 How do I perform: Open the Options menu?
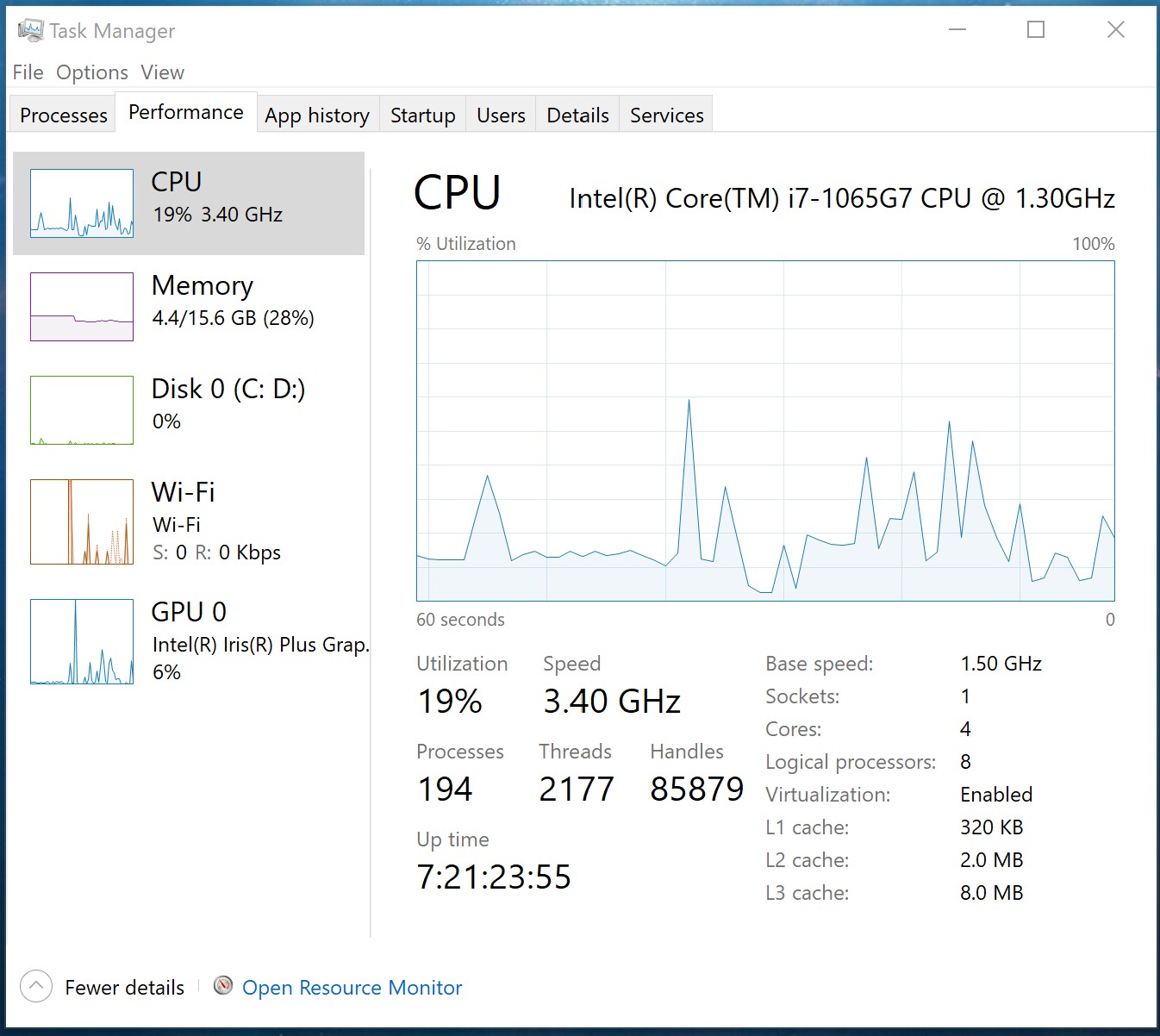pyautogui.click(x=92, y=72)
